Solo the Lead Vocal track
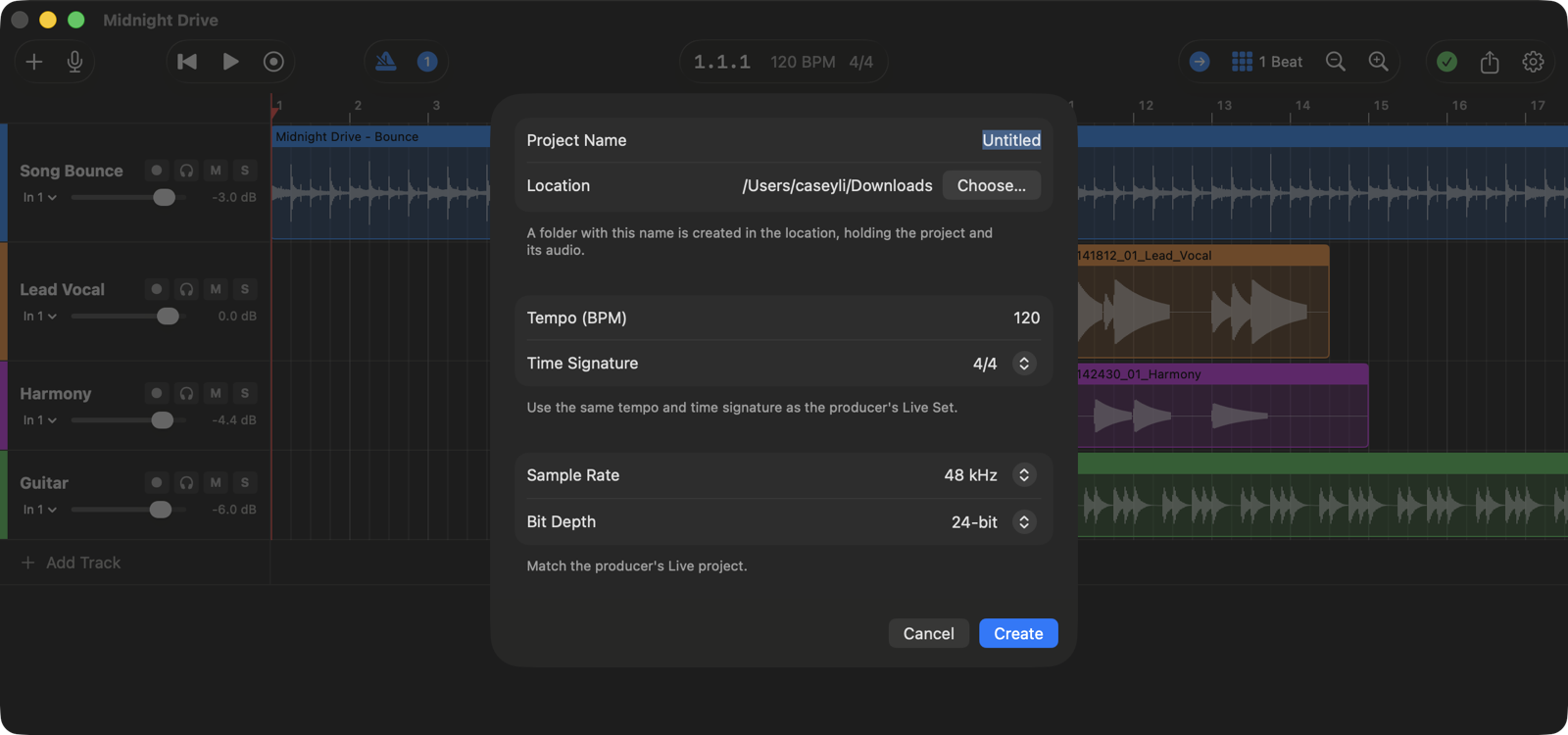Image resolution: width=1568 pixels, height=735 pixels. tap(245, 289)
